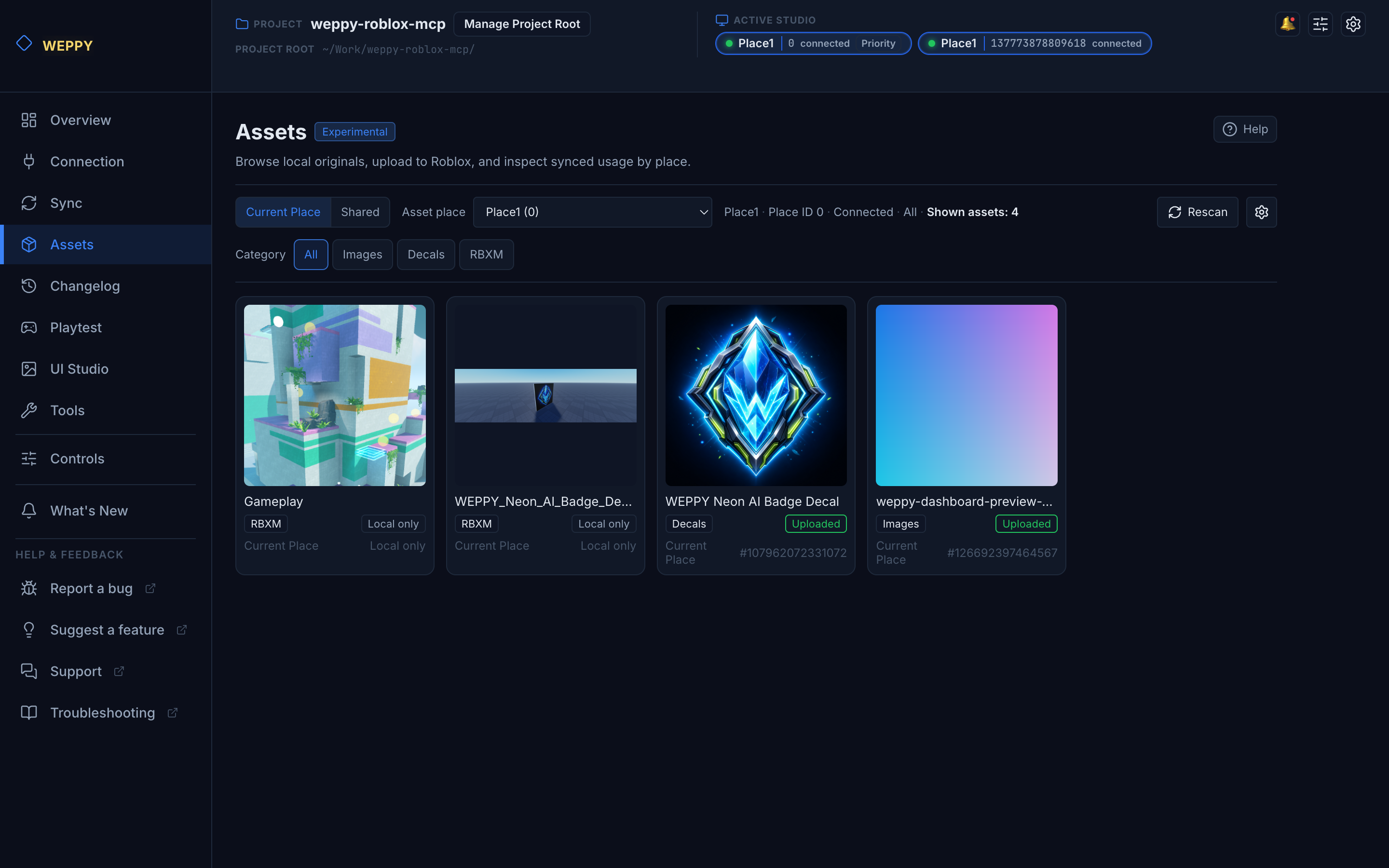Select Place1 137773878809618 studio chip
Screen dimensions: 1389x868
click(1035, 43)
